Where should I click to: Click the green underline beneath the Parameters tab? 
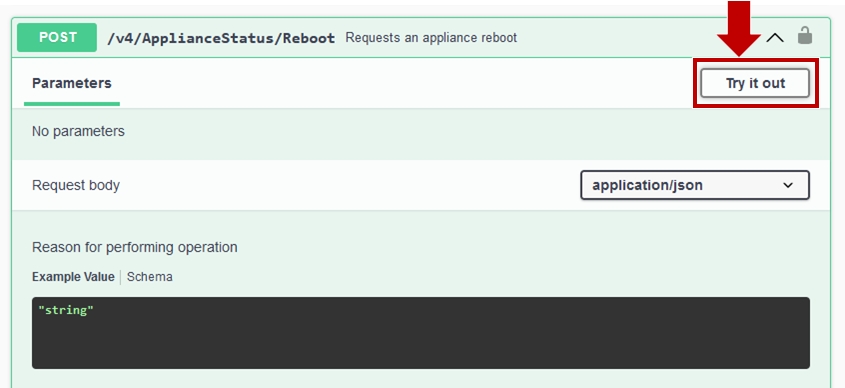tap(72, 104)
